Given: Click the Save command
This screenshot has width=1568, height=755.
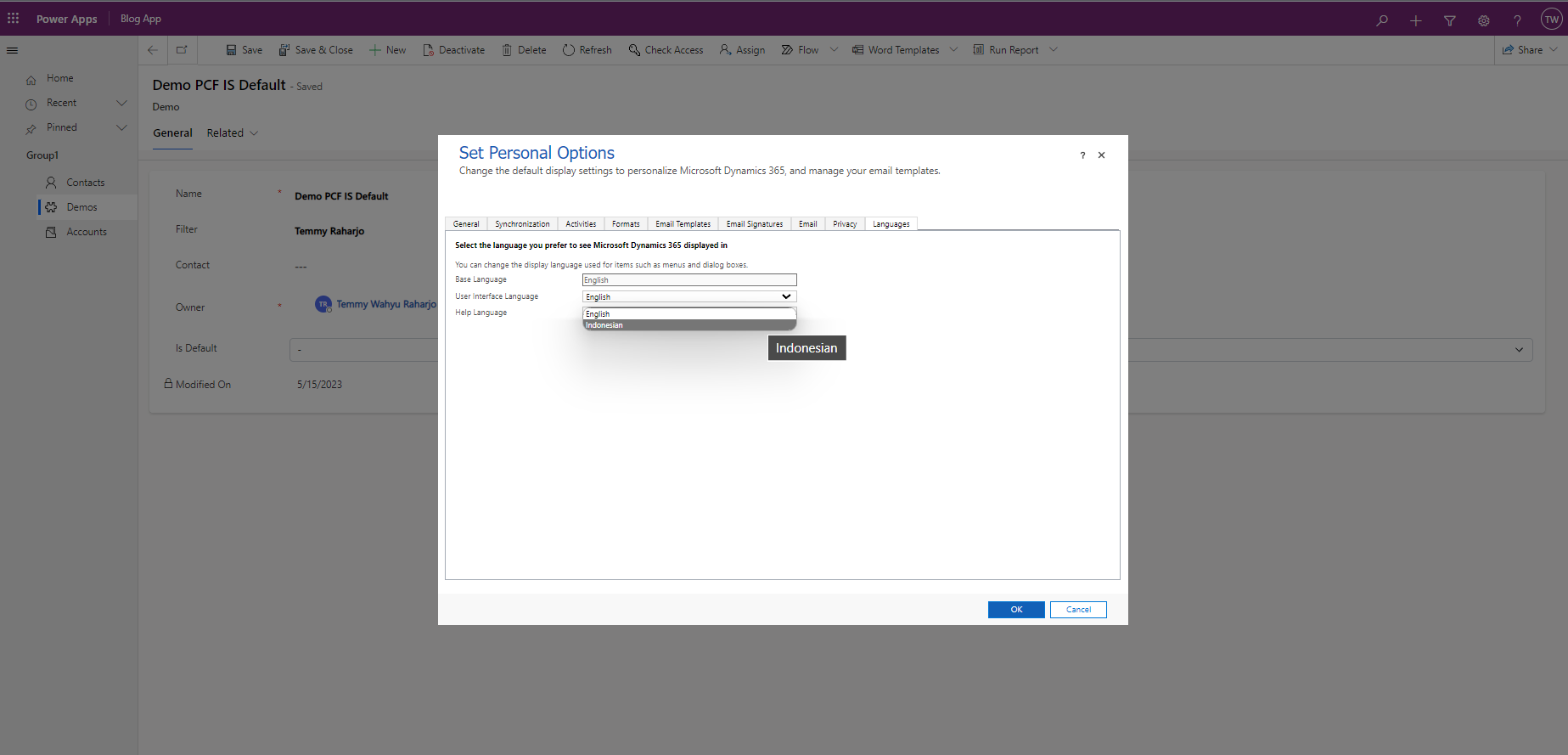Looking at the screenshot, I should (x=244, y=50).
